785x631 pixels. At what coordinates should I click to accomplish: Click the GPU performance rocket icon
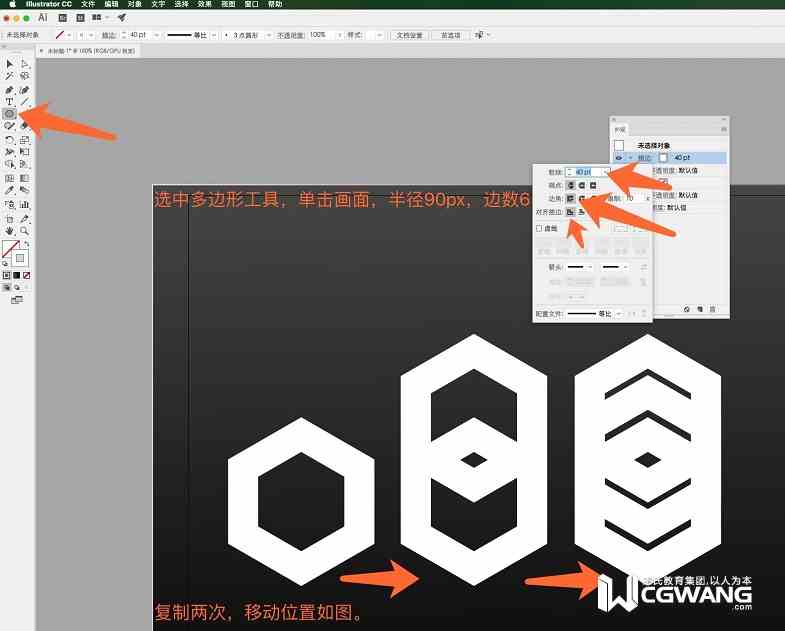(121, 18)
